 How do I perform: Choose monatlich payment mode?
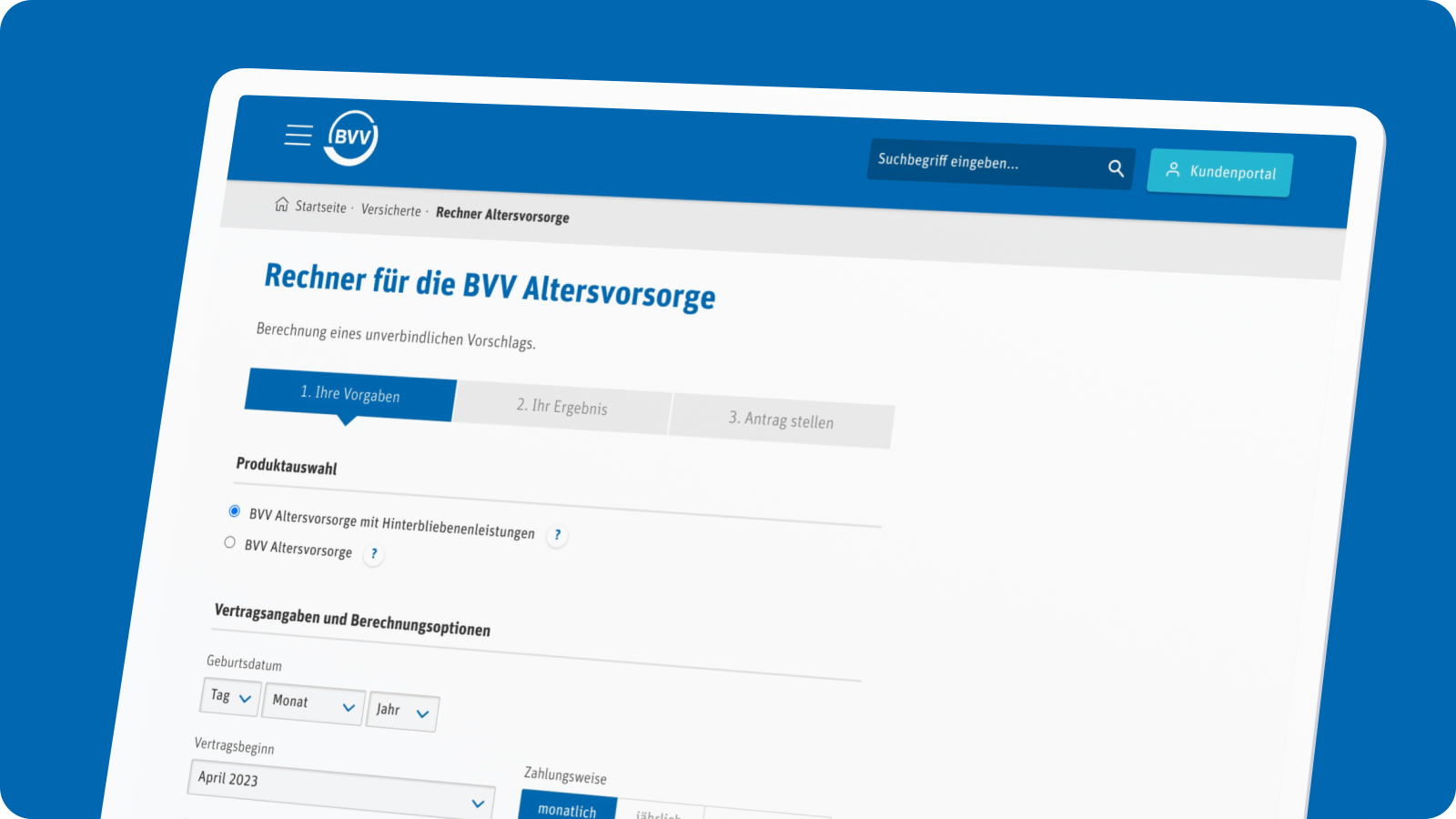pos(567,806)
